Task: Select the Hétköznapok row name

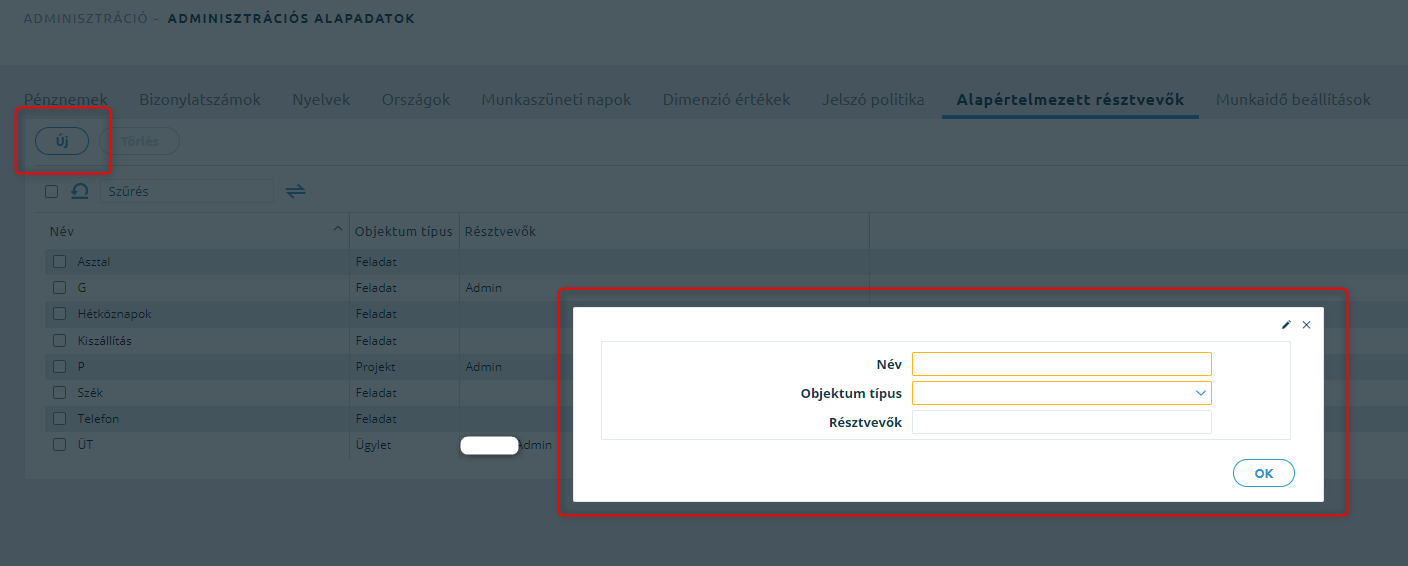Action: (x=115, y=314)
